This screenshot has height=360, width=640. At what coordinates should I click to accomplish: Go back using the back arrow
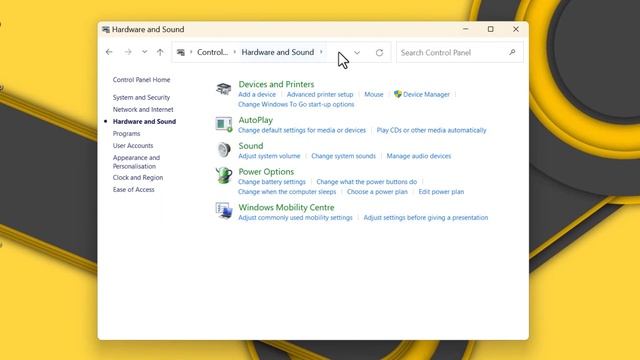pos(109,52)
